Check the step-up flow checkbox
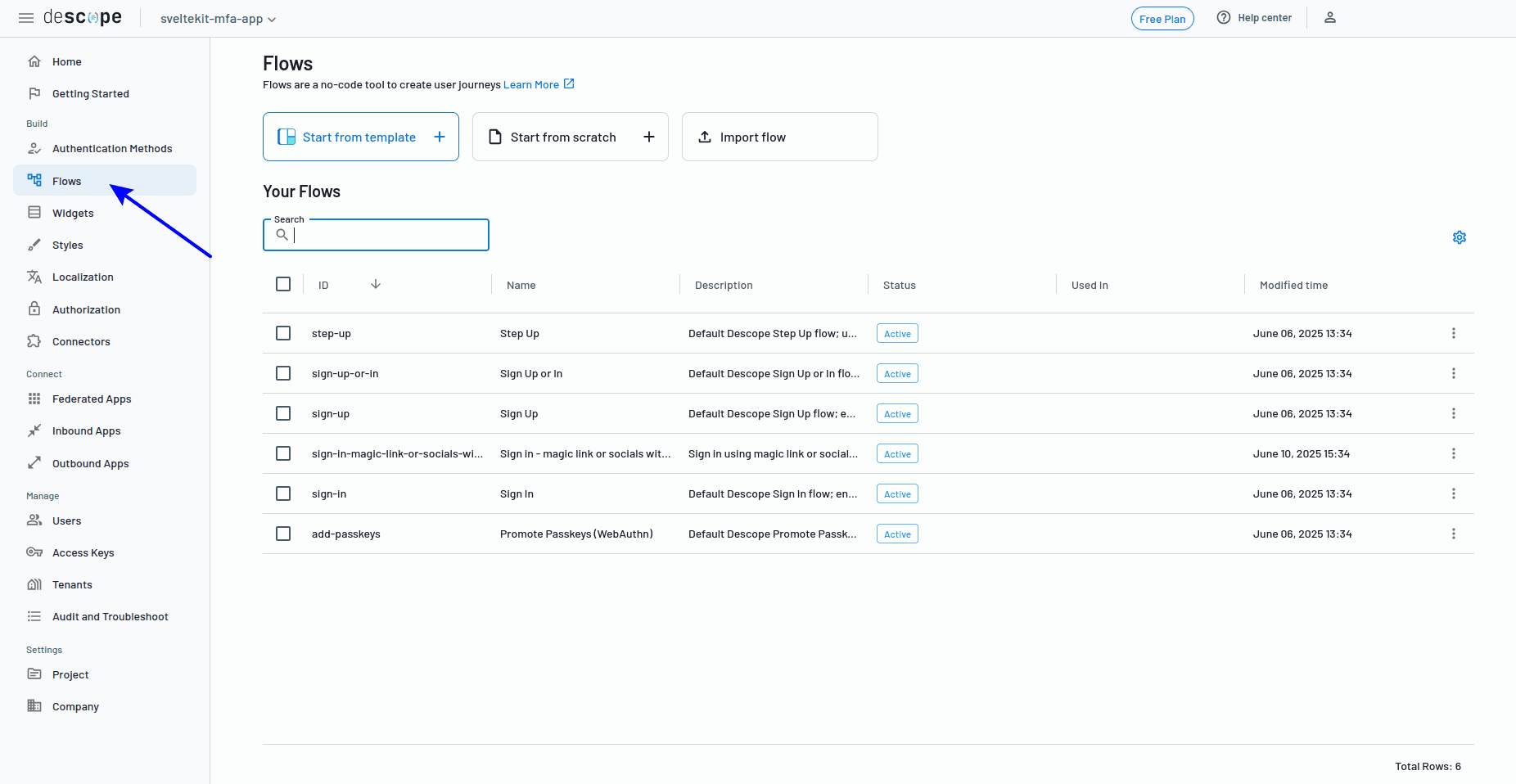Screen dimensions: 1516x784 tap(283, 333)
